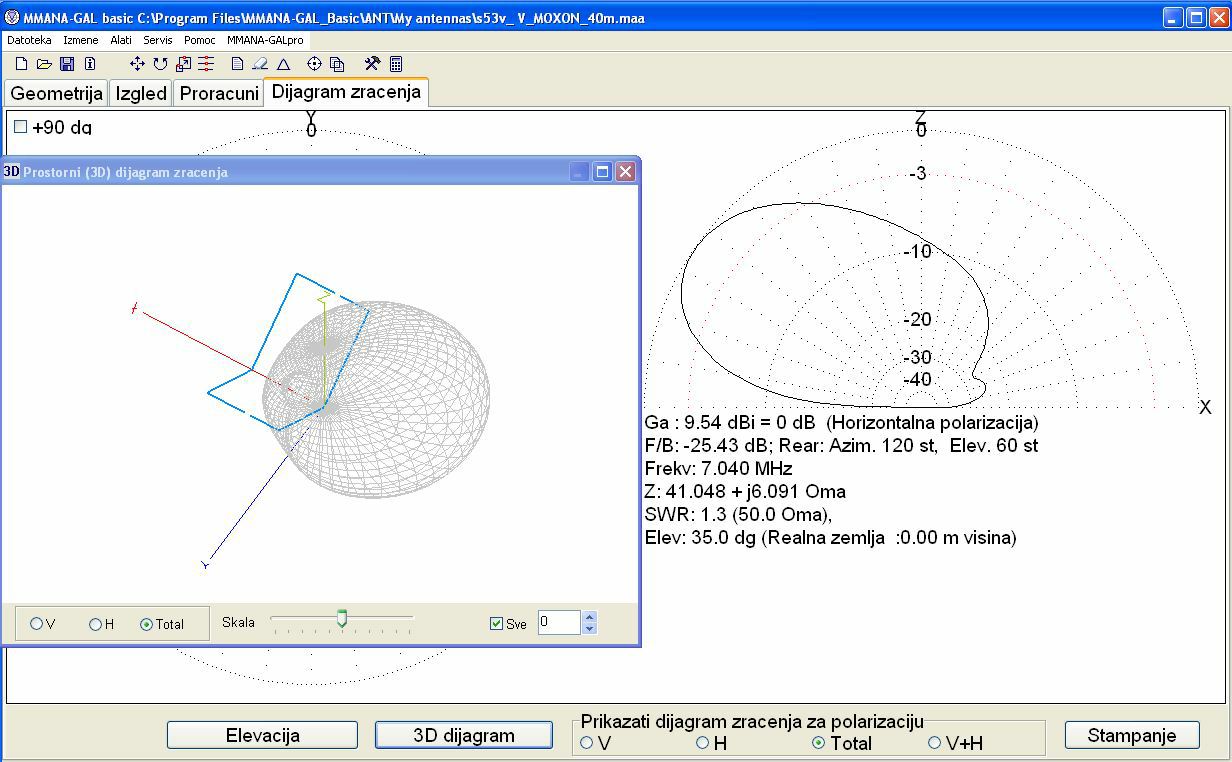Click the four-arrow move tool icon
1232x762 pixels.
137,64
